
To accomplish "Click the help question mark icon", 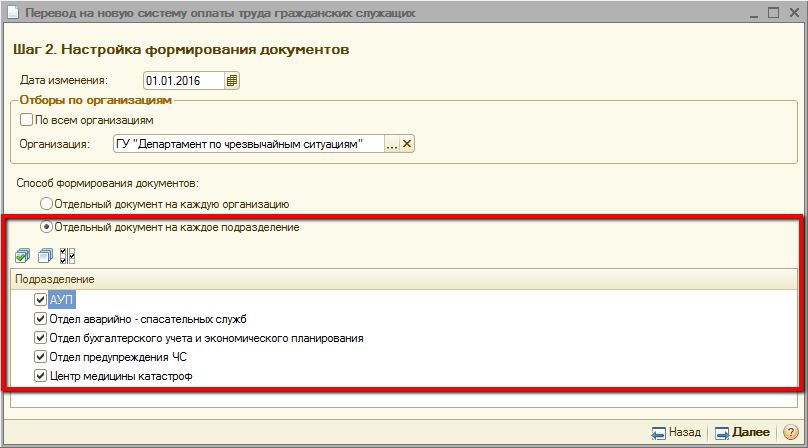I will click(790, 433).
